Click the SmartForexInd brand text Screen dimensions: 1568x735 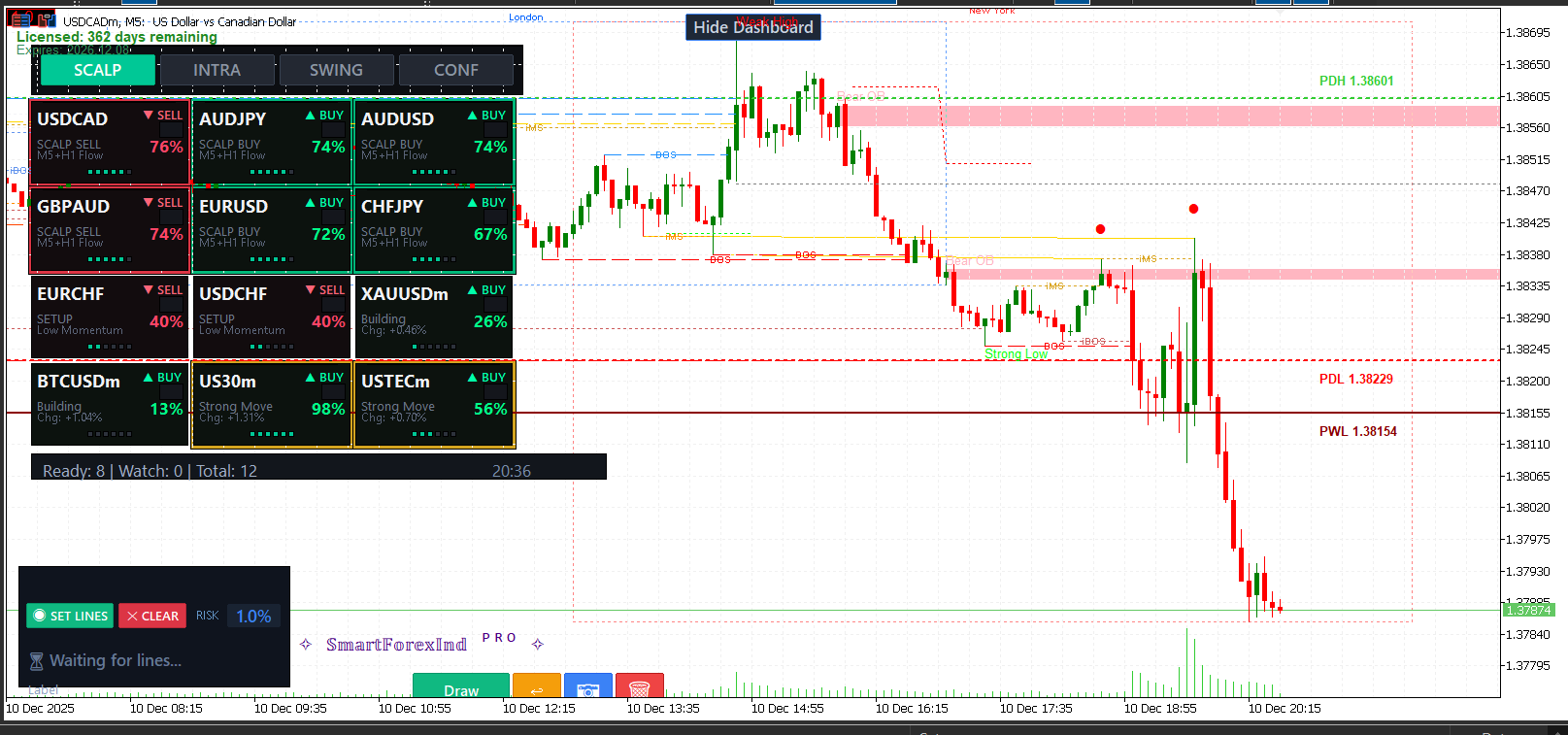(x=396, y=644)
